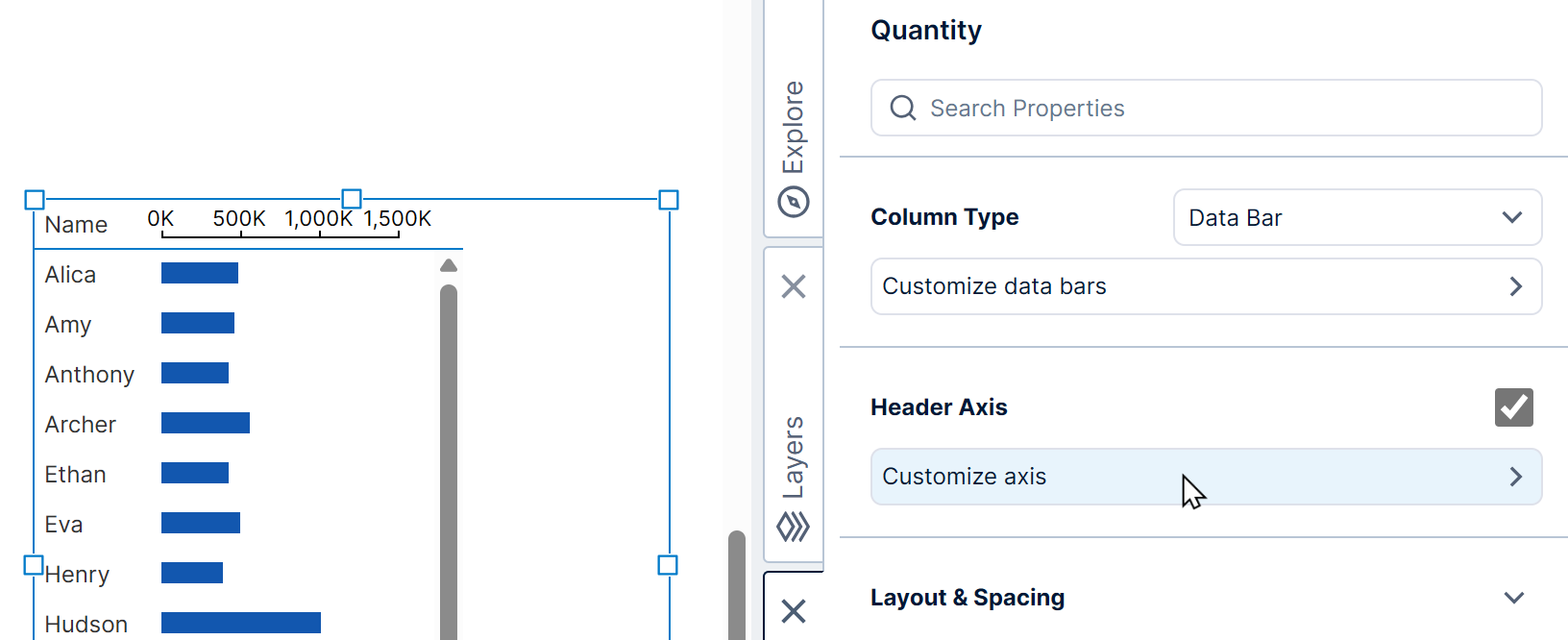Screen dimensions: 1568x640
Task: Click the top-right resize handle of the table
Action: pos(669,200)
